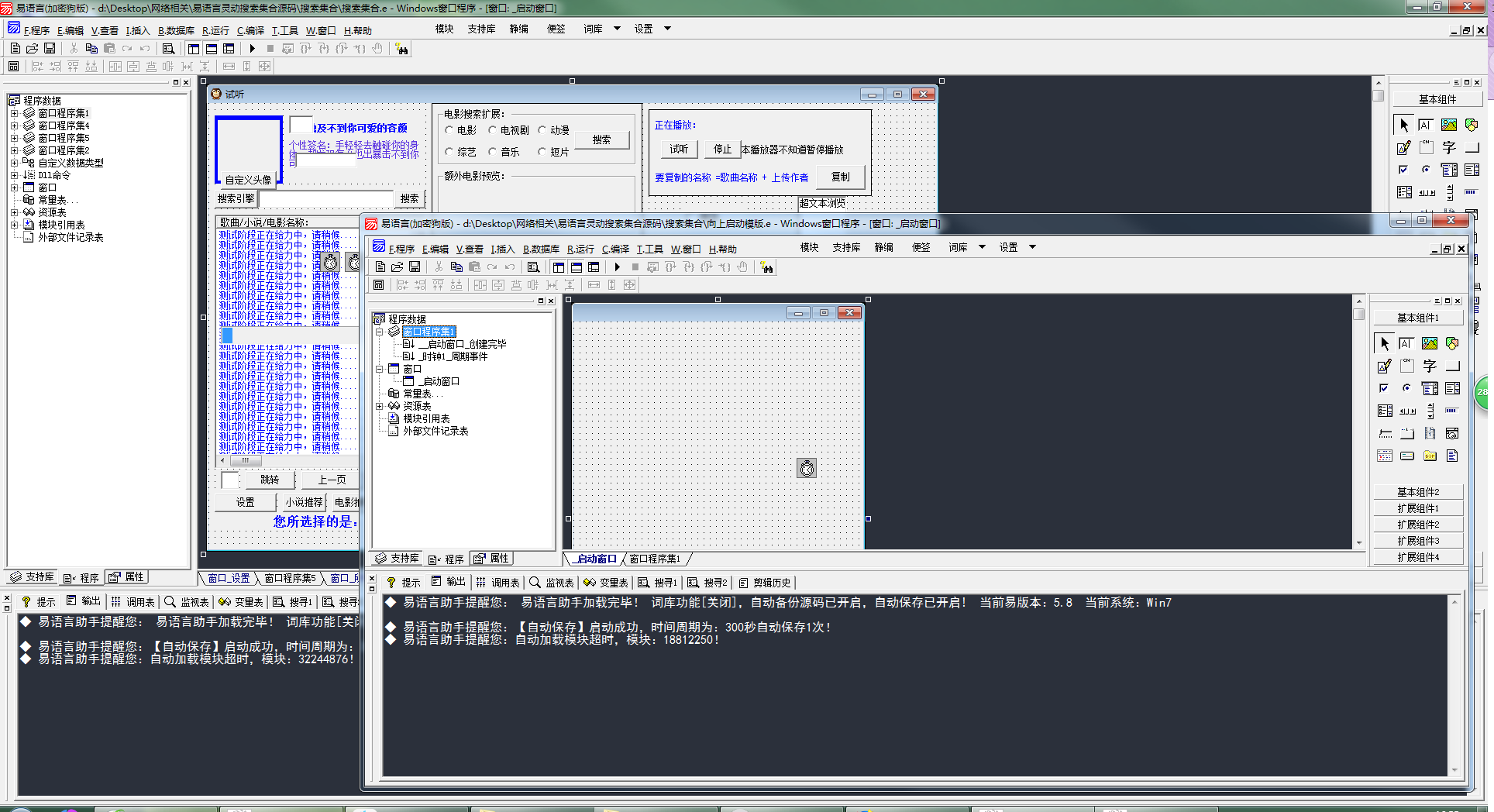
Task: Select 外部文件记录表 in front window tree
Action: click(x=435, y=431)
